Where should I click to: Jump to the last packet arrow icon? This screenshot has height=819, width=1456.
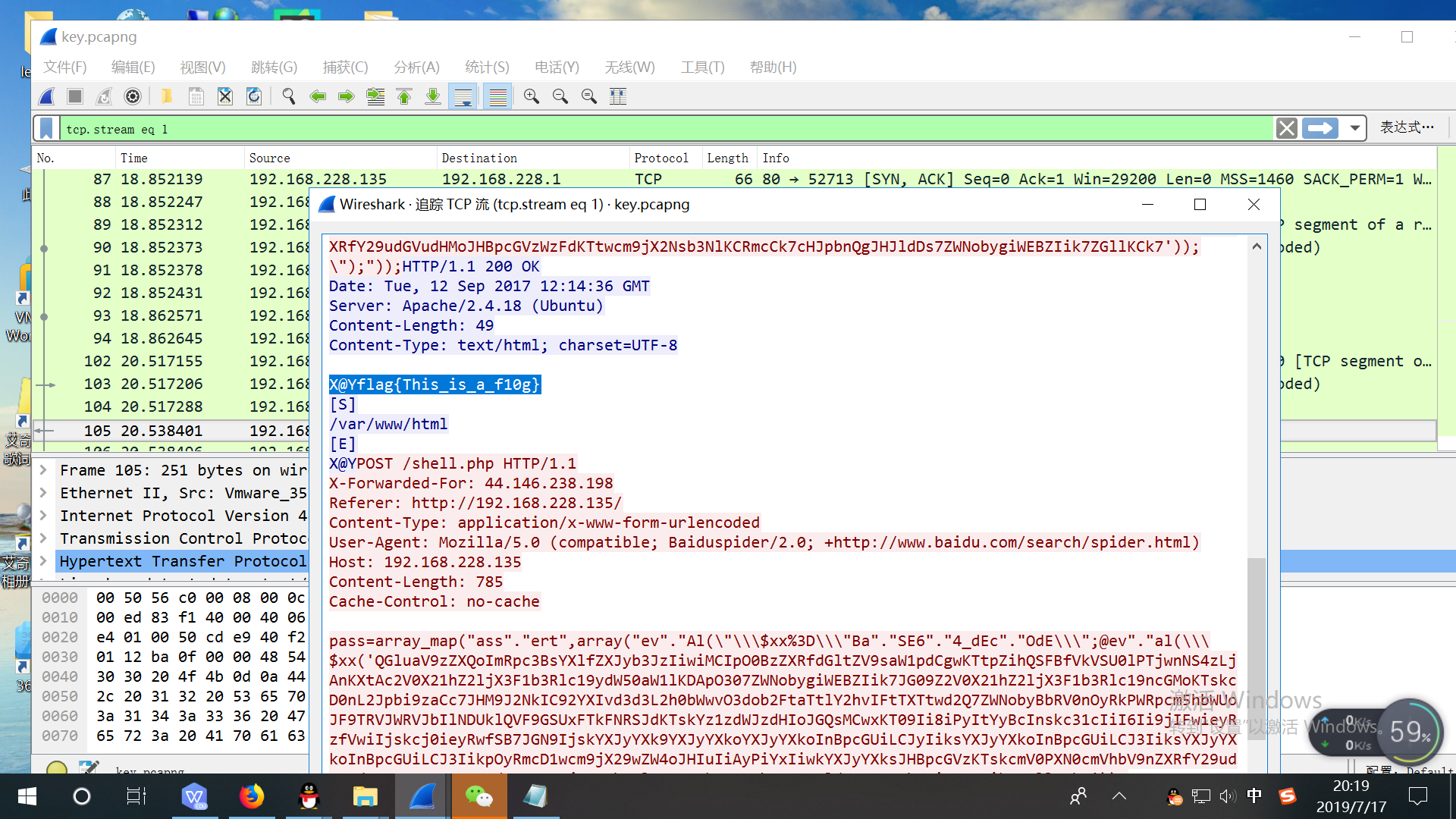point(433,96)
